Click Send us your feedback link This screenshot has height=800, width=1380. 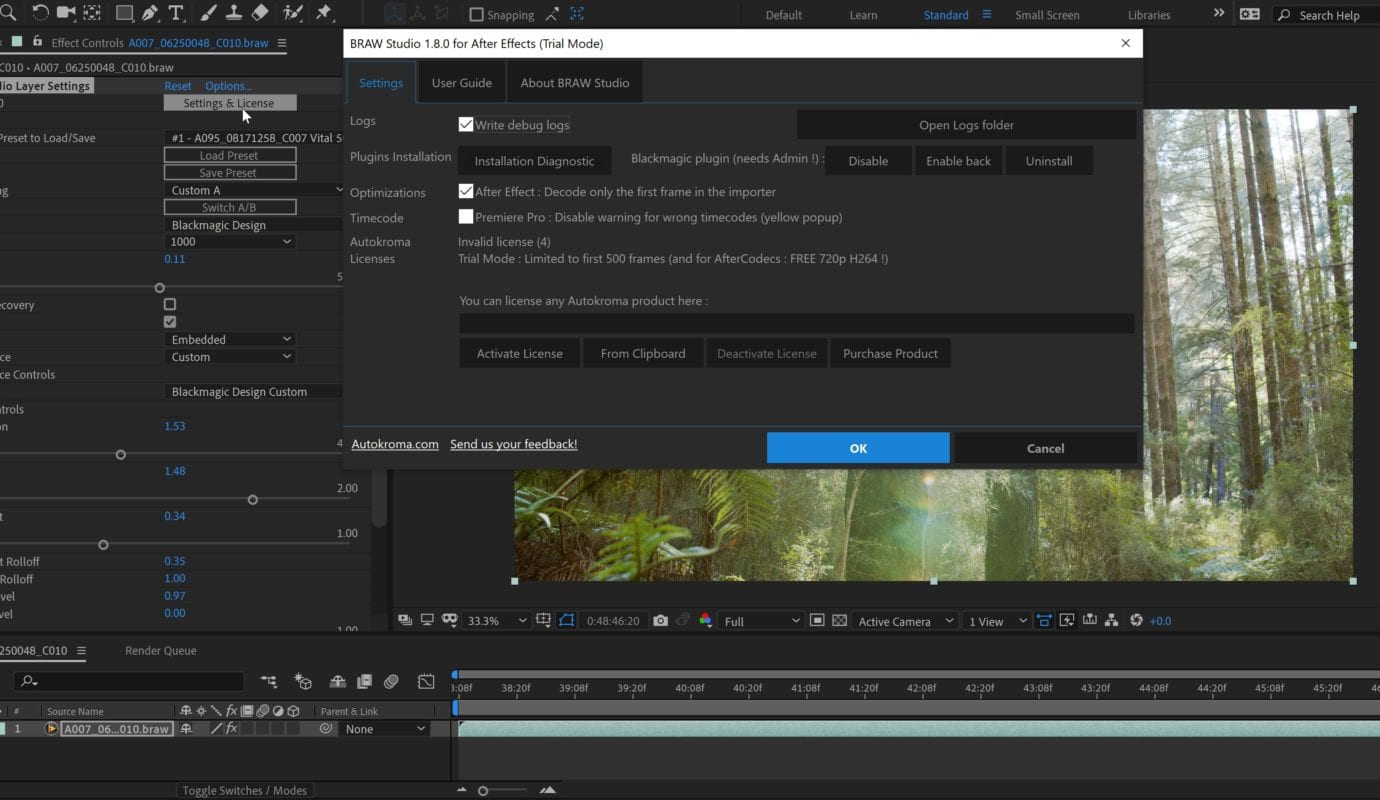pos(513,444)
